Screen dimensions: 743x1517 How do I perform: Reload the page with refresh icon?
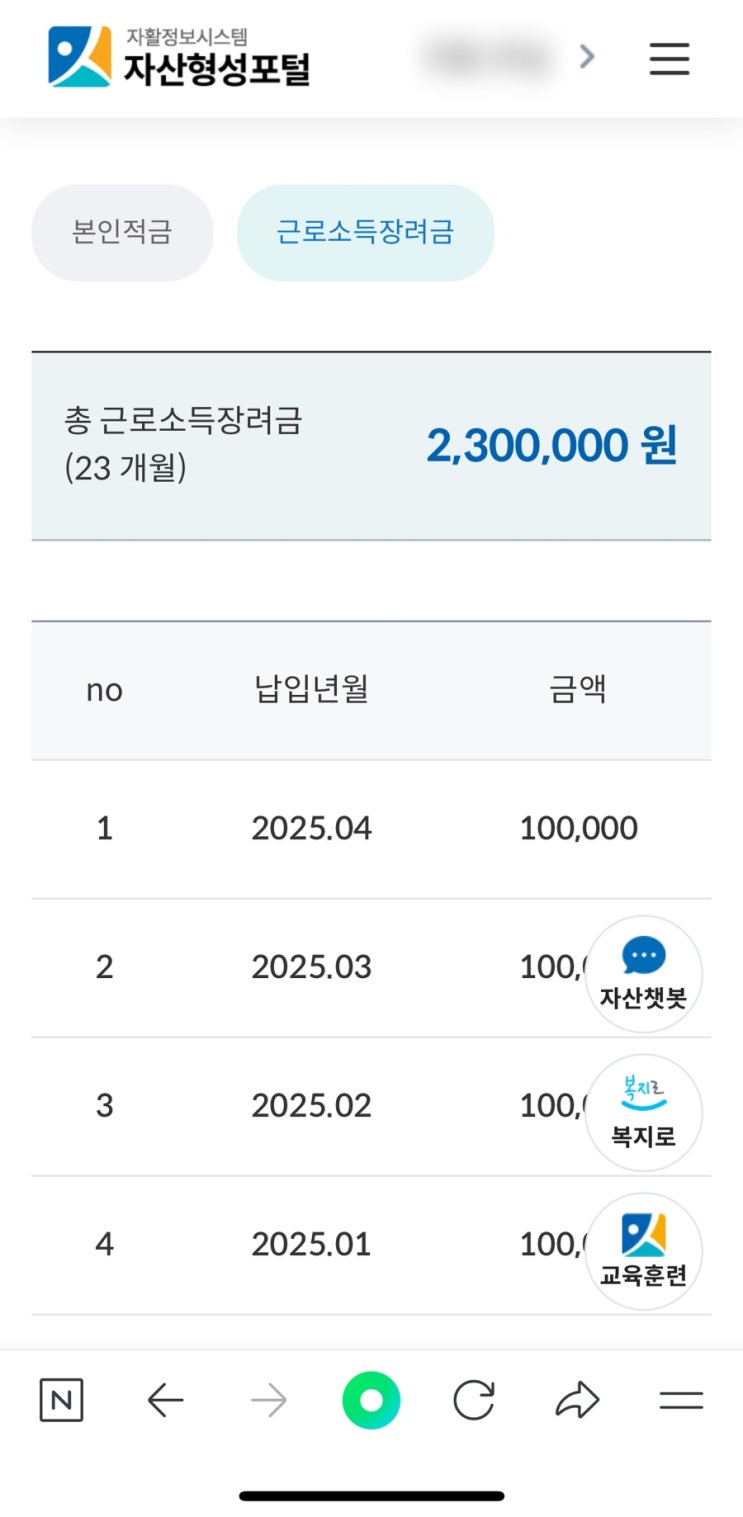[x=474, y=1401]
